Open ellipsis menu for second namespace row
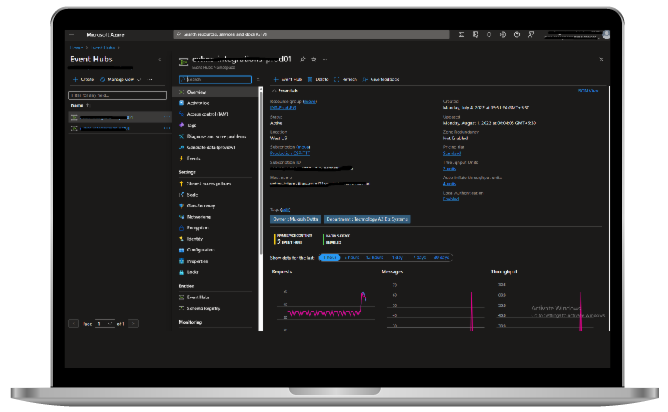 tap(167, 128)
